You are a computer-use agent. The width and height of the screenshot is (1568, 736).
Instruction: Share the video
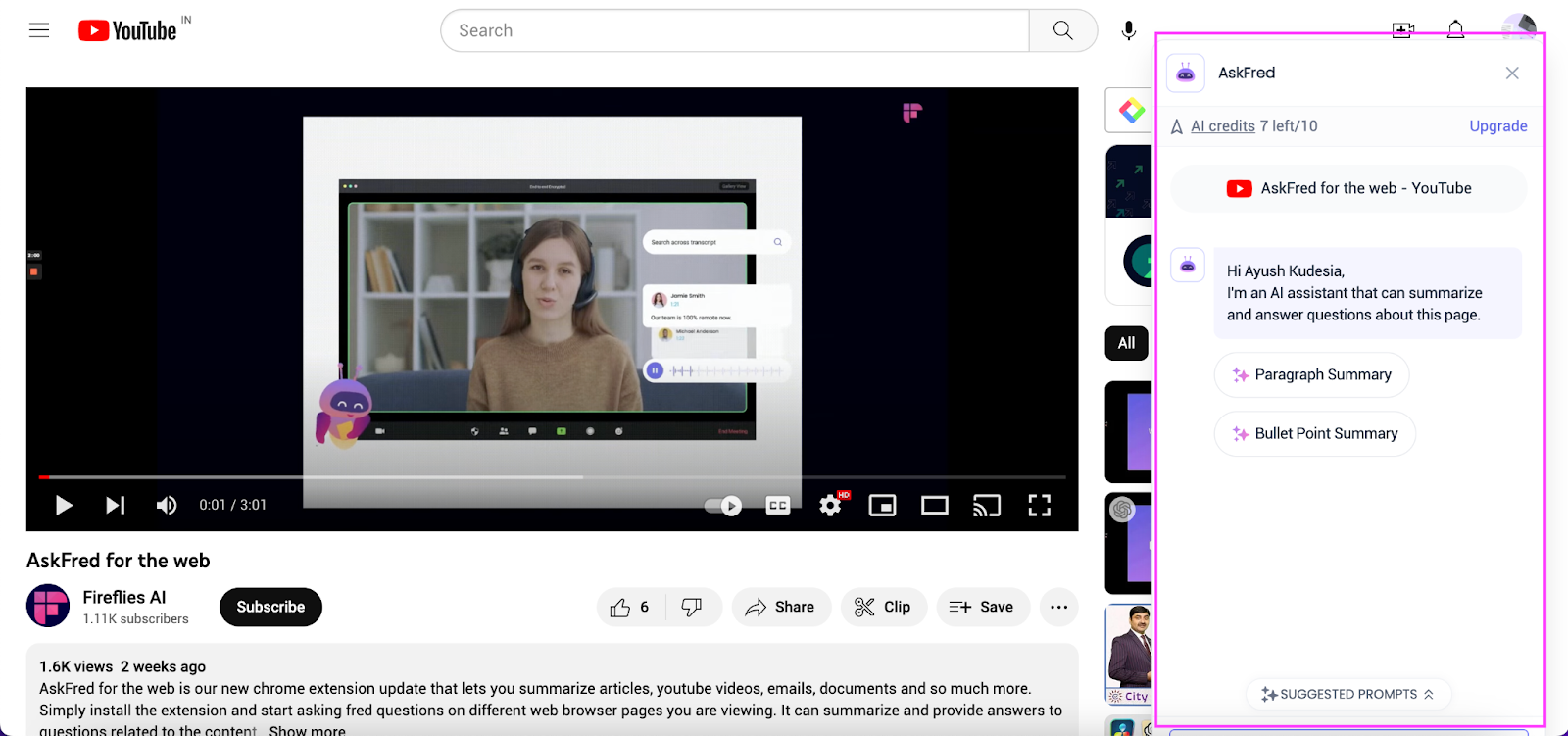tap(780, 607)
